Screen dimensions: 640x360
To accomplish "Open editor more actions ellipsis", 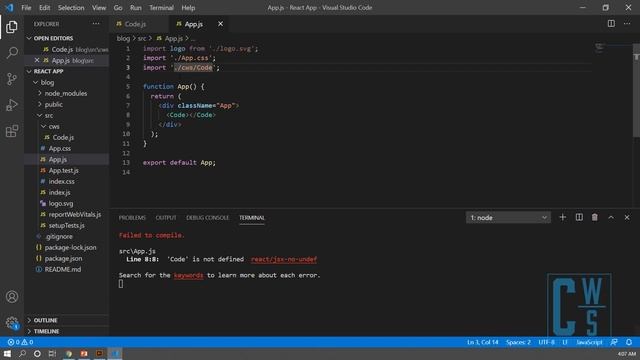I will tap(627, 24).
